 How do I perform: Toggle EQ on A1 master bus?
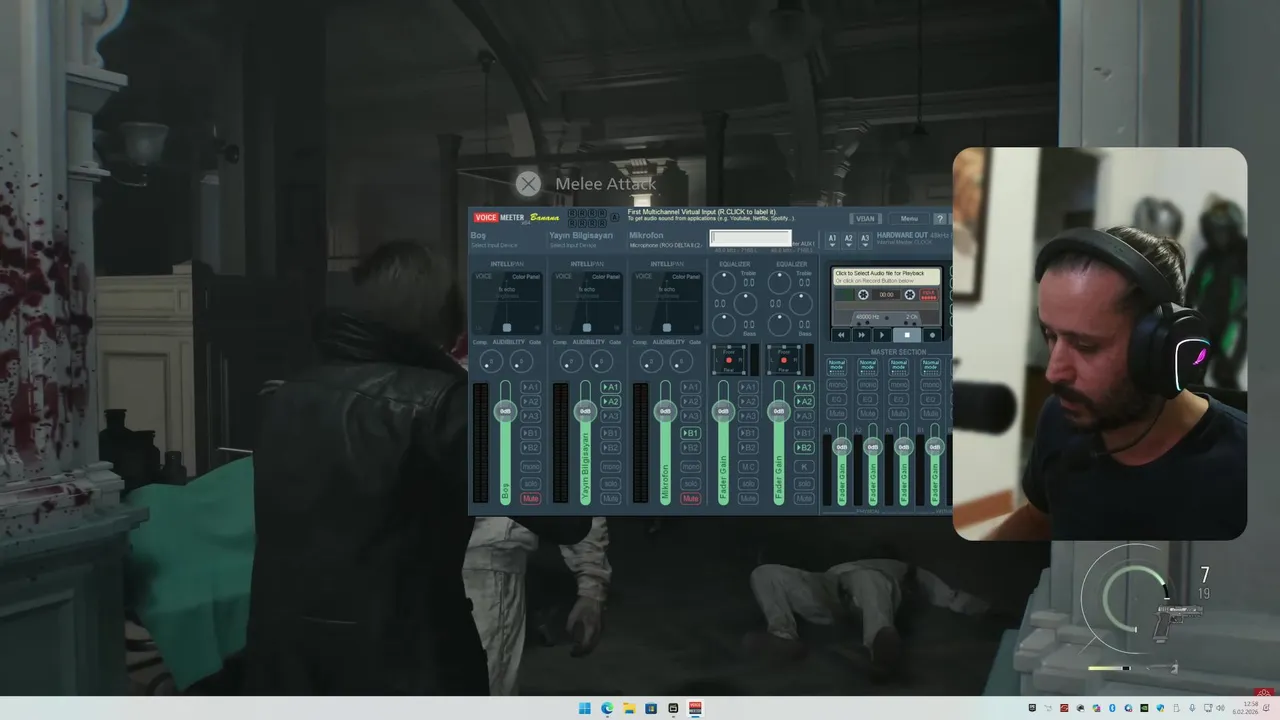(836, 399)
